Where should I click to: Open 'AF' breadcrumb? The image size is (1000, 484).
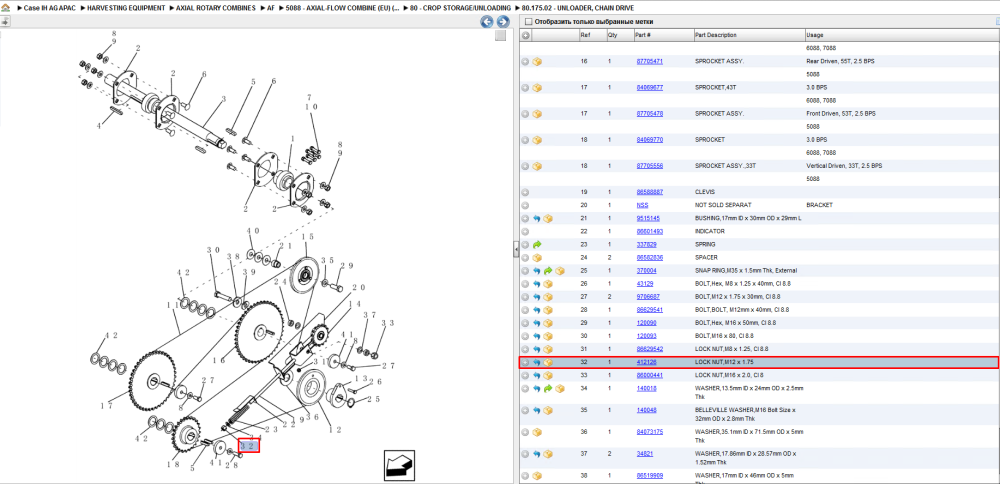coord(270,8)
